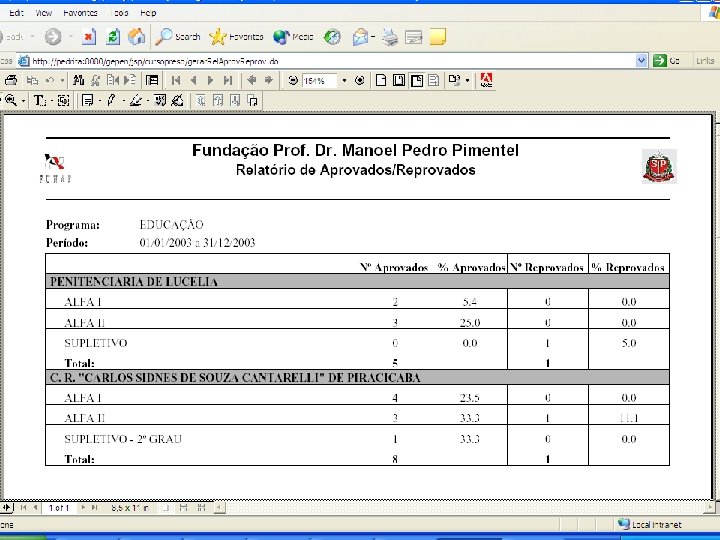720x540 pixels.
Task: Open the Adobe web logo button
Action: pos(486,80)
